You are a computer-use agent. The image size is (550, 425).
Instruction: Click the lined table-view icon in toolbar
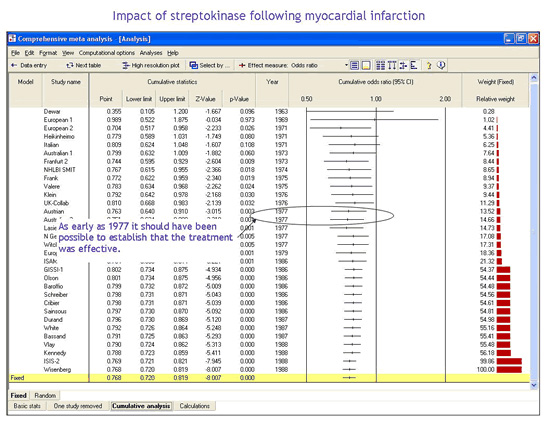355,65
